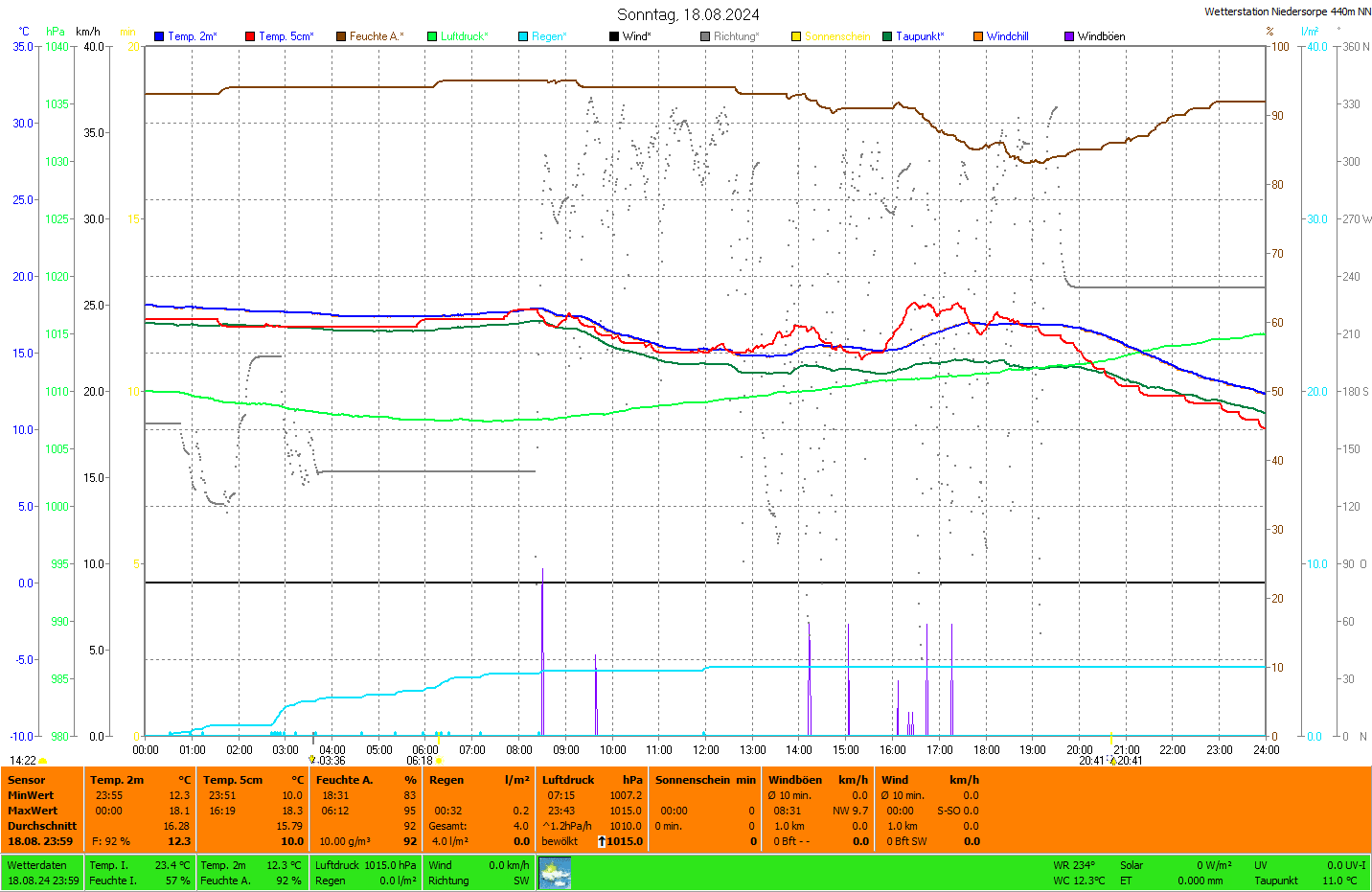
Task: Click the 12:00 mark on time axis
Action: click(706, 750)
